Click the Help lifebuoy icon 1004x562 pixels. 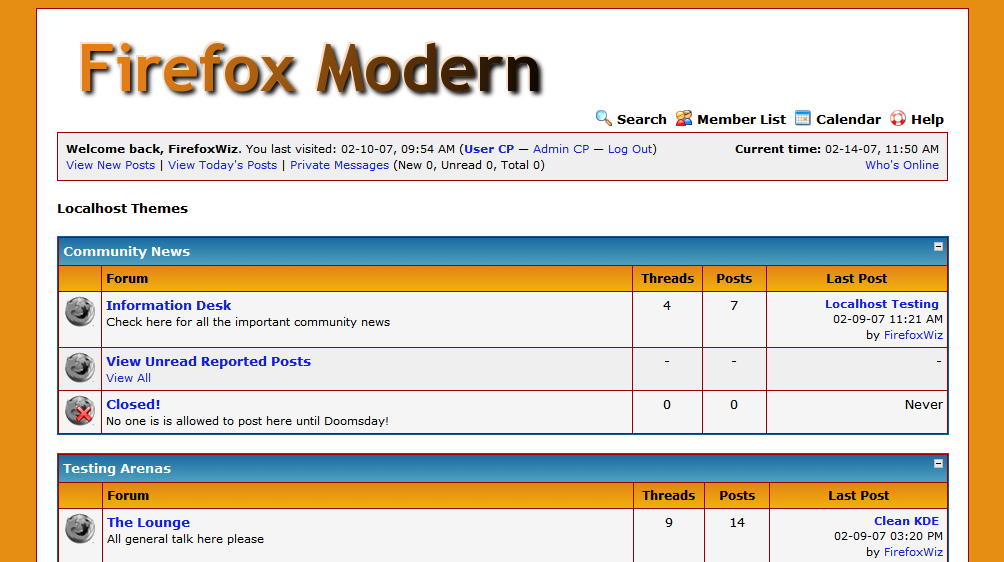[898, 118]
